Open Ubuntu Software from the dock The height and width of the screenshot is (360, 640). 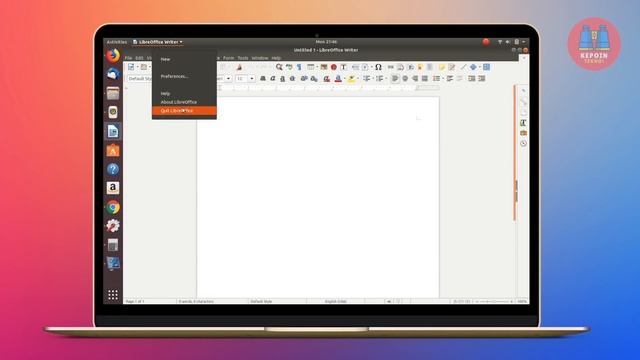(x=113, y=151)
